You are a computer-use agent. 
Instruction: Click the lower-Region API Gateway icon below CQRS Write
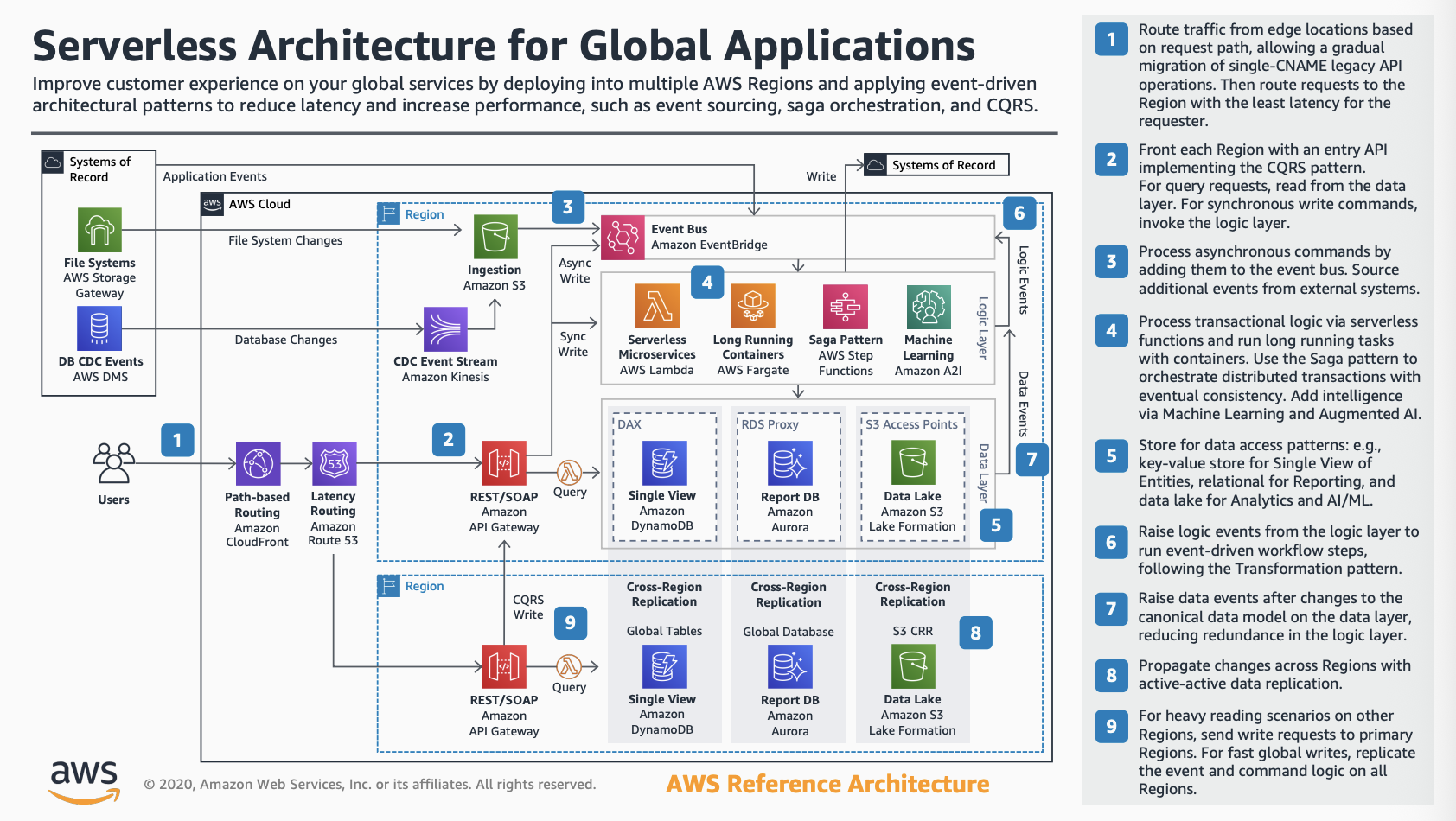[504, 666]
